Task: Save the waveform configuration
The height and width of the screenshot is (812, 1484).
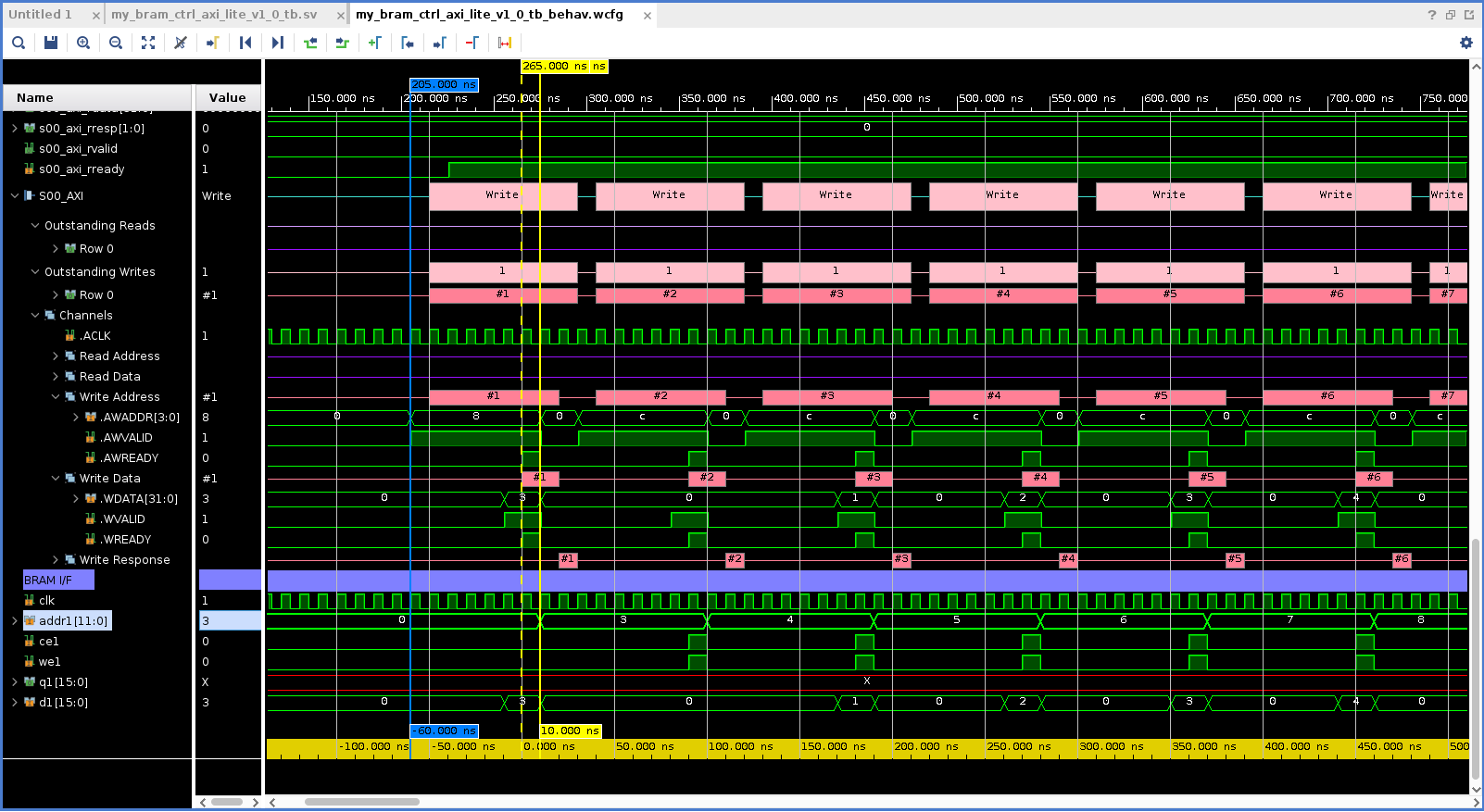Action: (51, 43)
